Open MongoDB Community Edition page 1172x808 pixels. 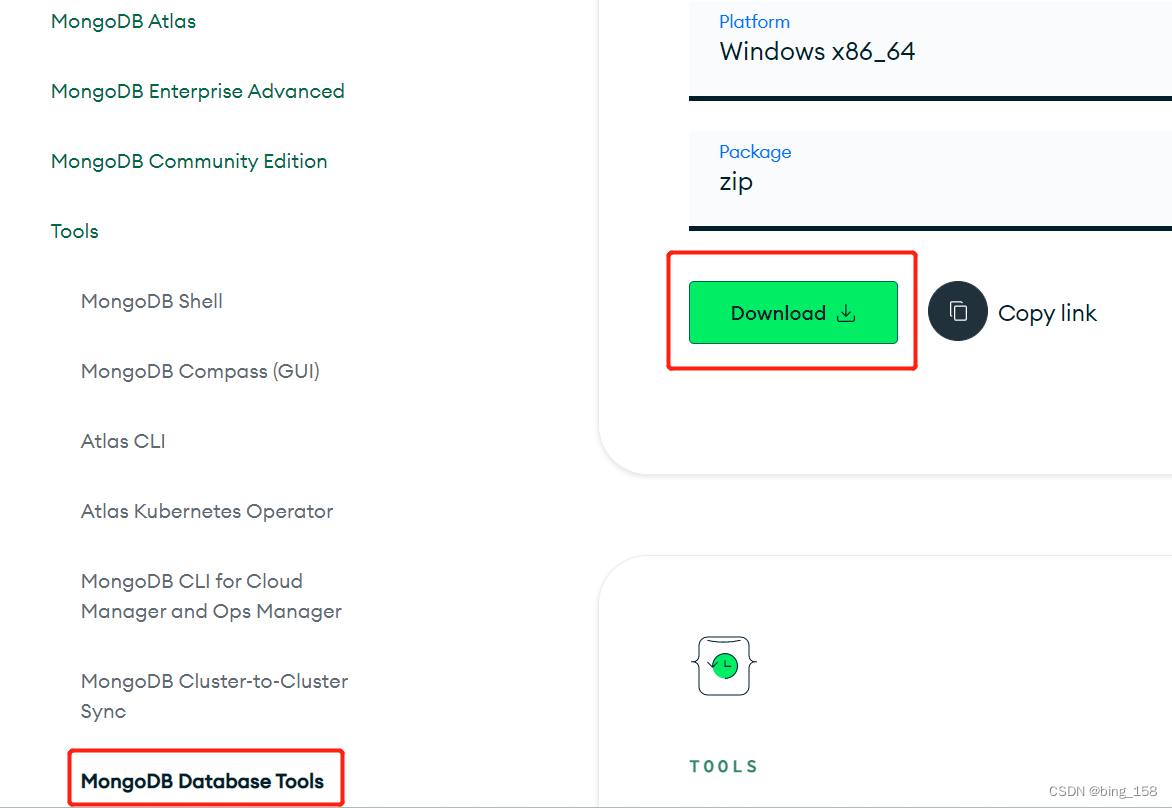(189, 161)
